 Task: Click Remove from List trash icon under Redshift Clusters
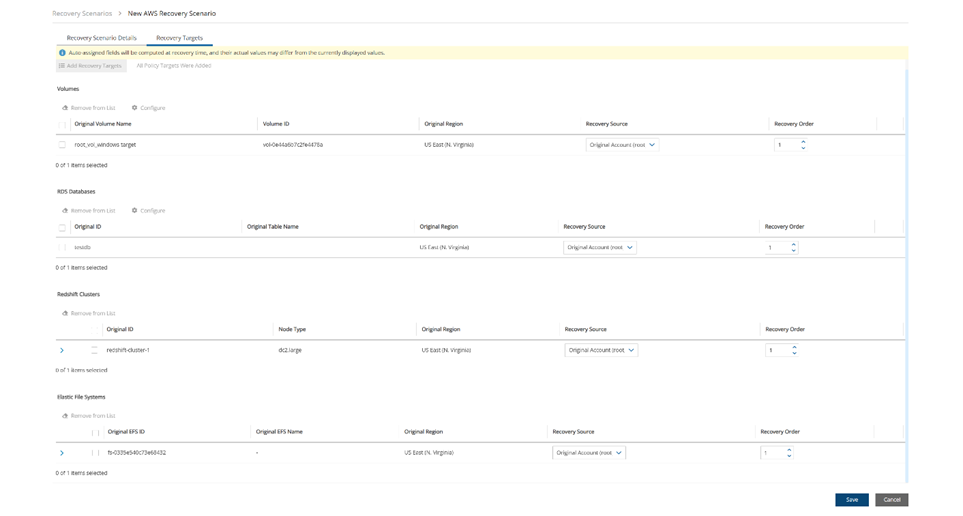(65, 313)
